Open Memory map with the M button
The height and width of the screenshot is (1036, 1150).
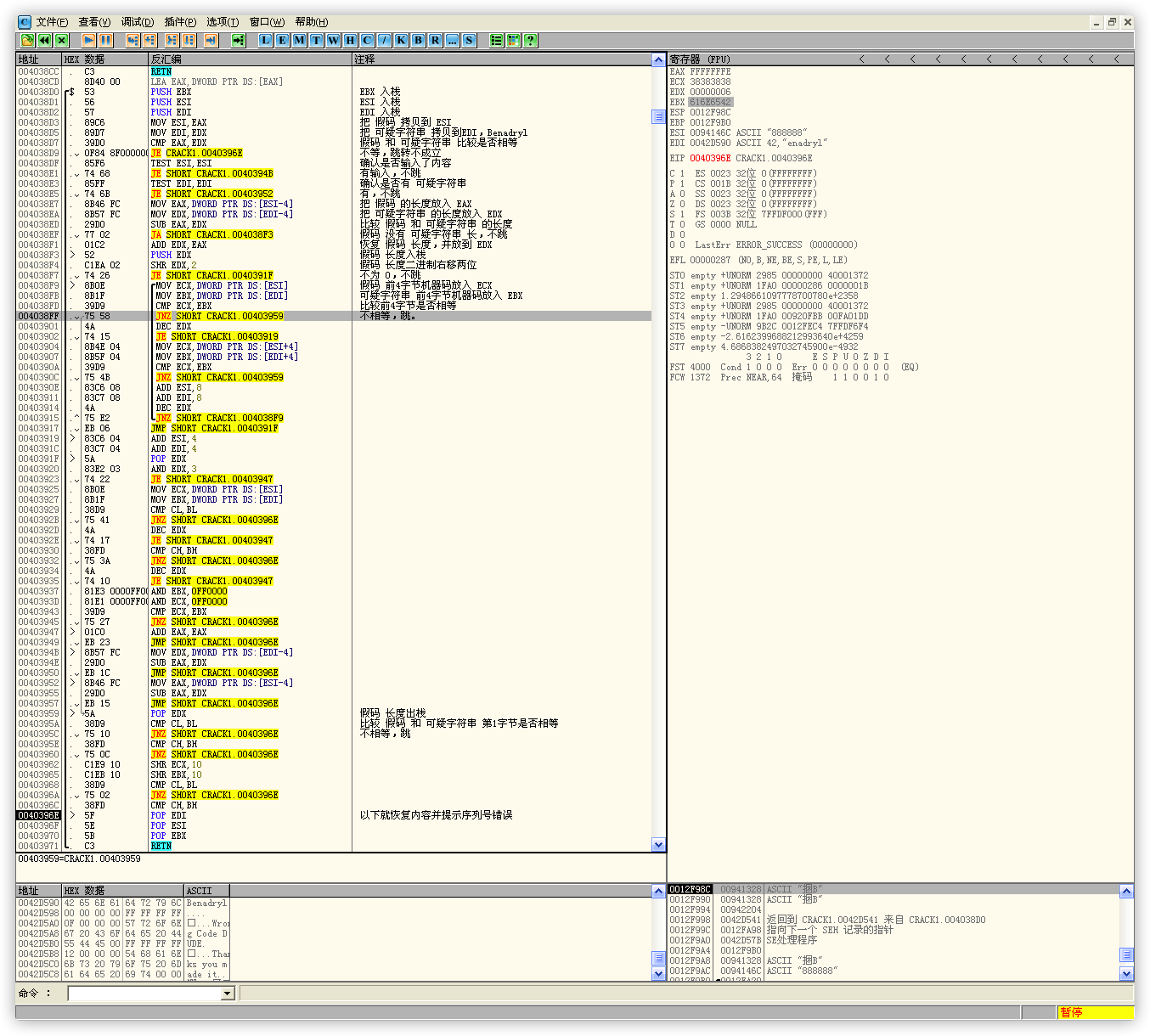tap(300, 40)
